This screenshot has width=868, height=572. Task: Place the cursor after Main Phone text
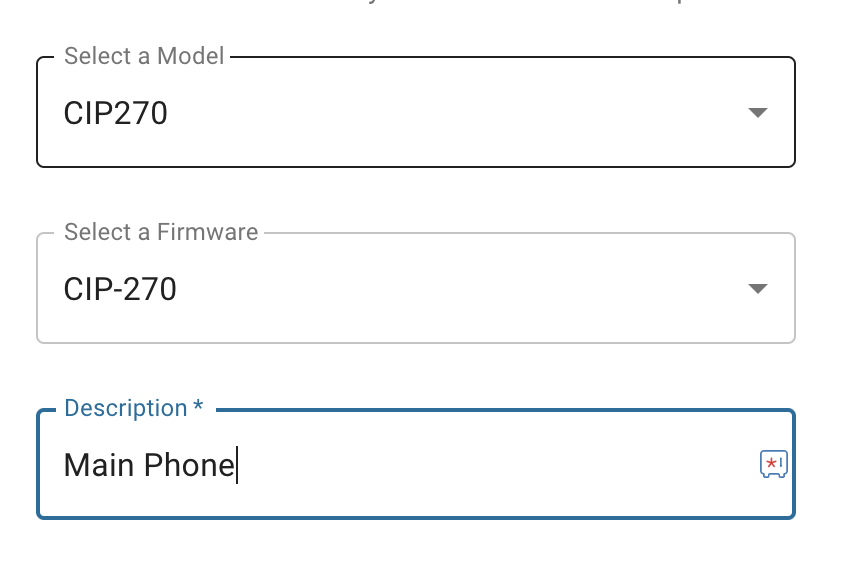click(x=237, y=465)
